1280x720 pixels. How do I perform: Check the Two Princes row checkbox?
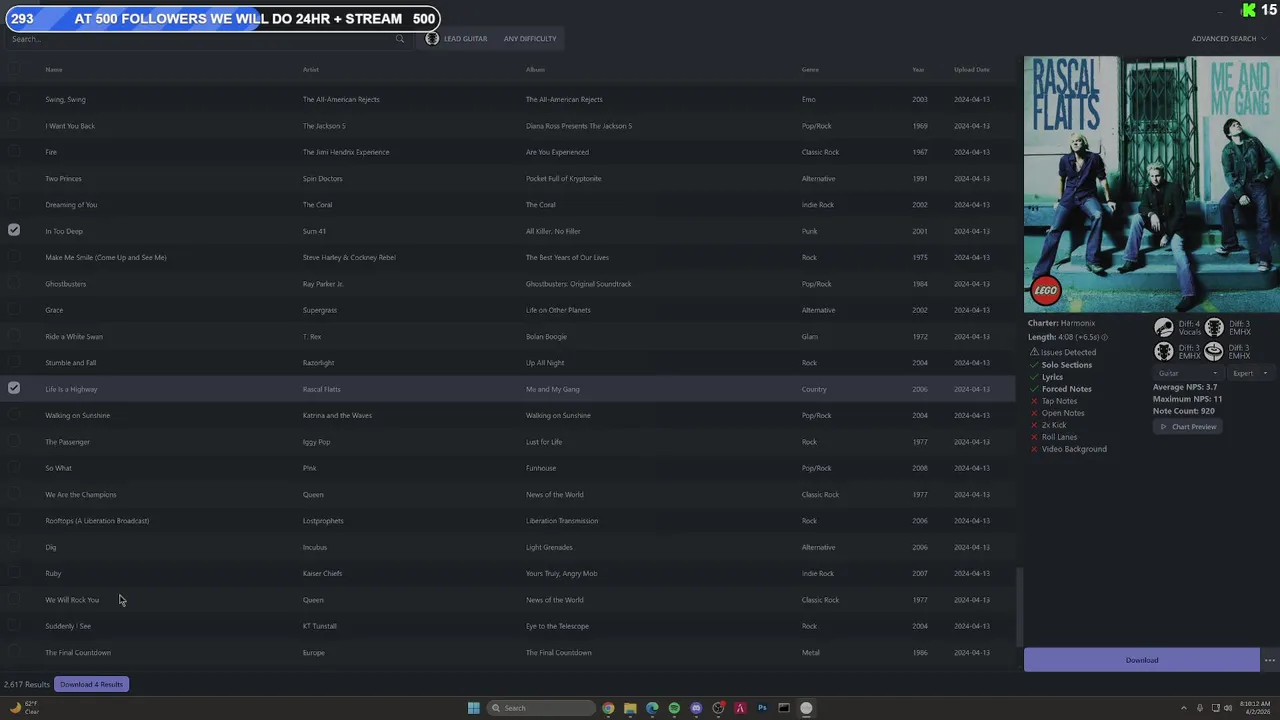14,178
